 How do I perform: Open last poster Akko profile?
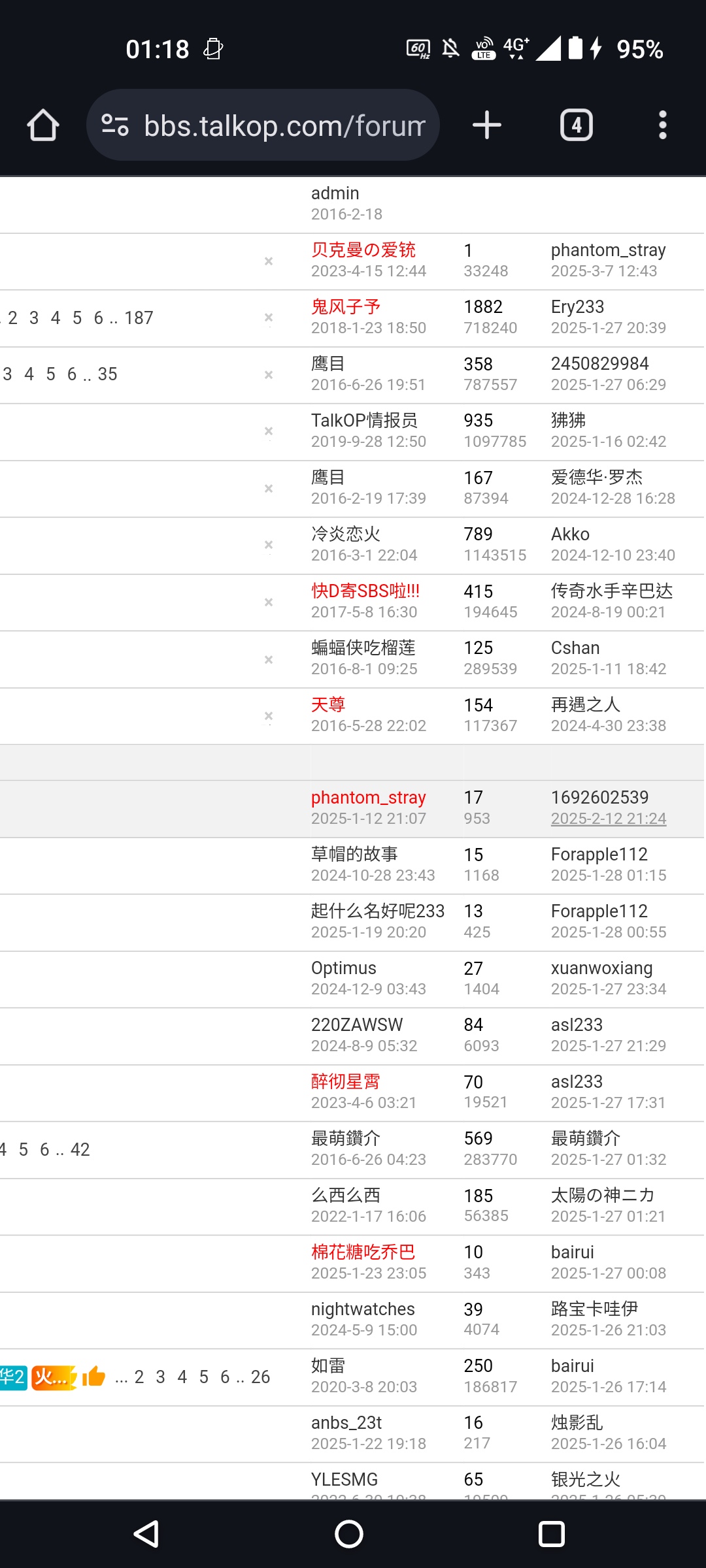click(x=570, y=534)
